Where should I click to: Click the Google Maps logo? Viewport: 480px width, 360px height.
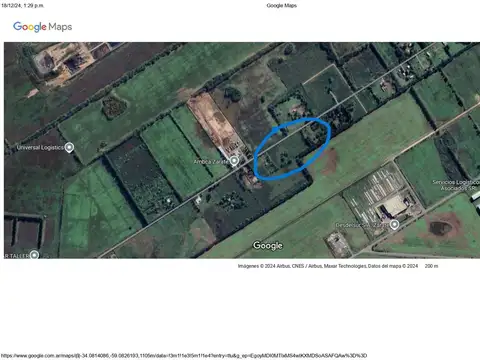[42, 27]
